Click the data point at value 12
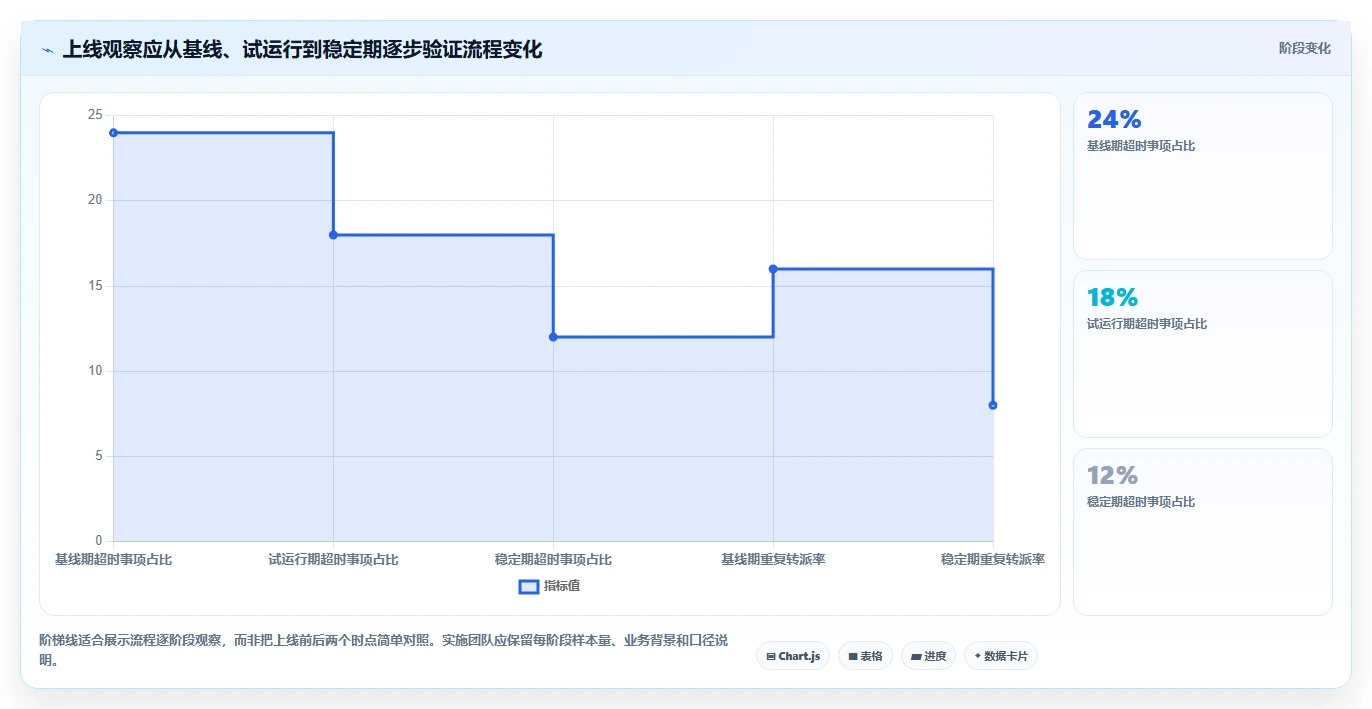 click(553, 337)
